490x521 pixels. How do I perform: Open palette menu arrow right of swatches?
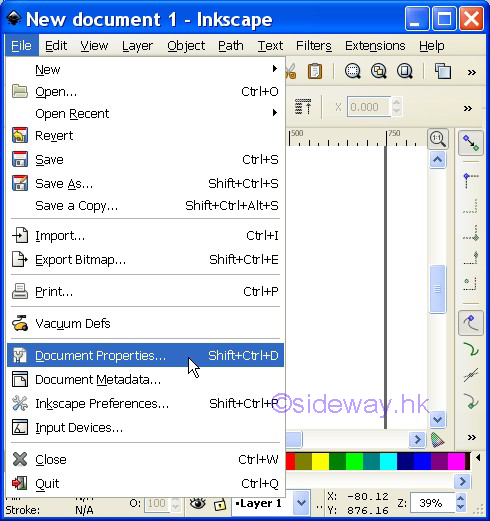click(x=478, y=458)
